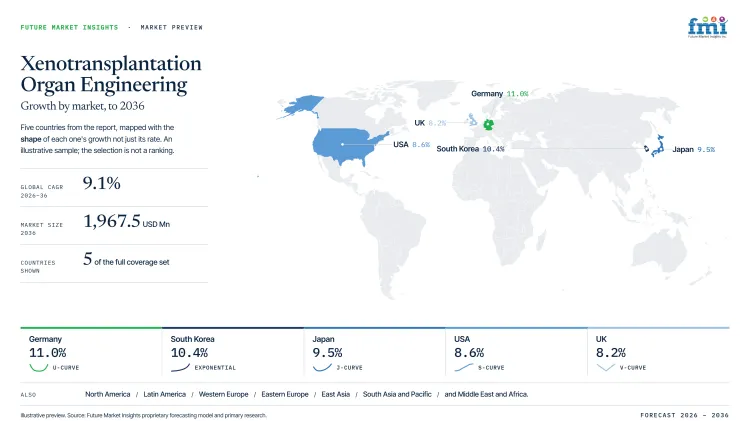Click the FMI logo
This screenshot has width=750, height=421.
707,27
